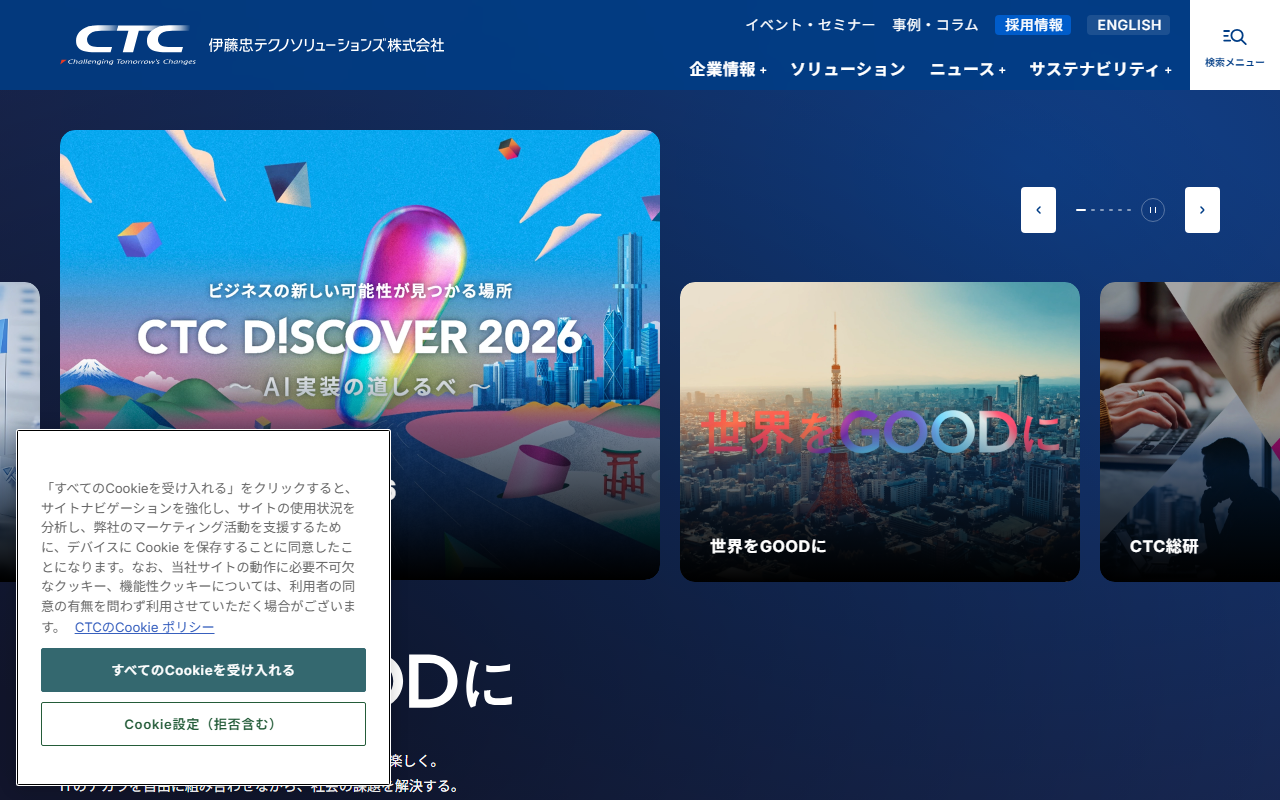Viewport: 1280px width, 800px height.
Task: Pause the carousel autoplay
Action: pos(1153,210)
